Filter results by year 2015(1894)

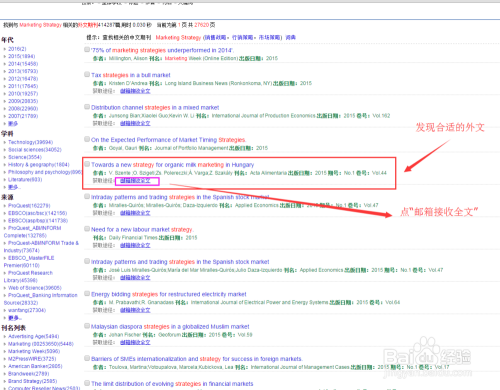point(22,56)
